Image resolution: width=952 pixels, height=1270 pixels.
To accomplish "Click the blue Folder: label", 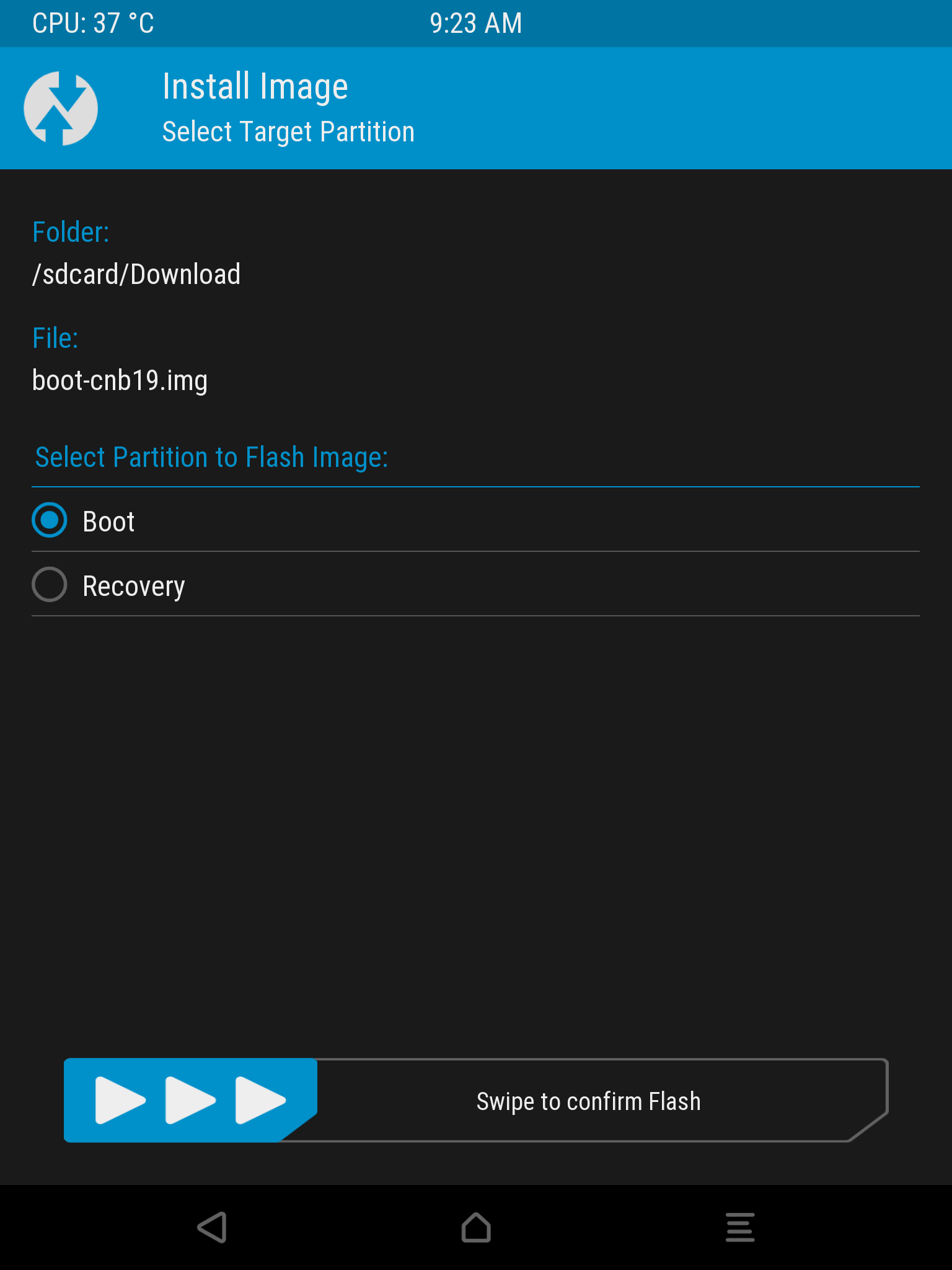I will pos(71,233).
